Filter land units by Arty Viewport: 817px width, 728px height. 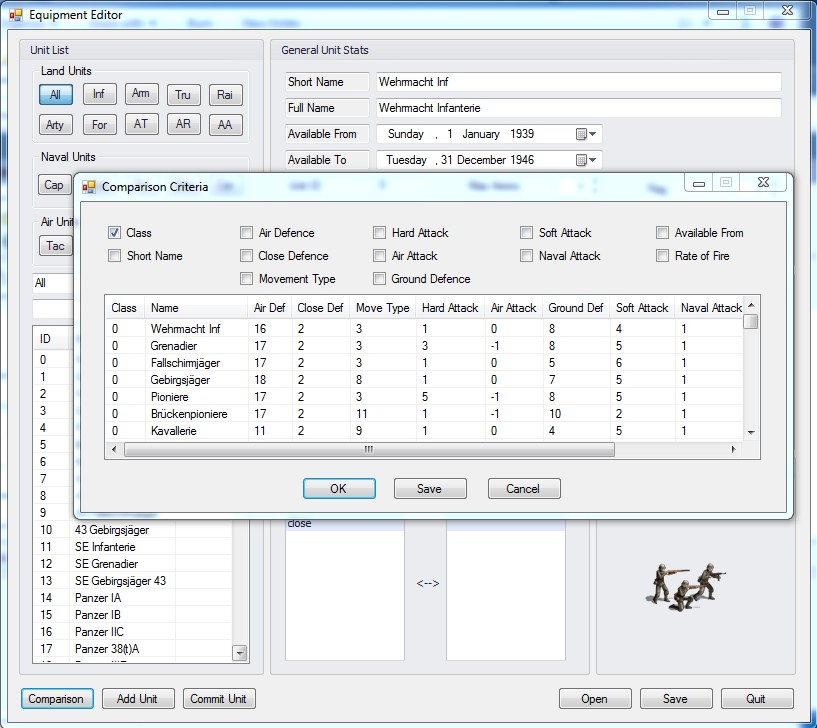pyautogui.click(x=56, y=125)
